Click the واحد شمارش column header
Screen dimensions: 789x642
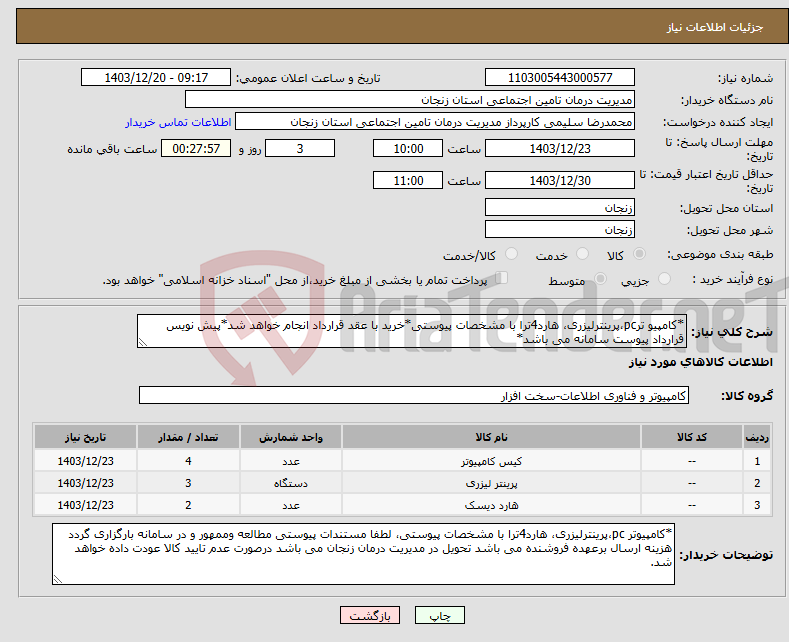tap(291, 437)
